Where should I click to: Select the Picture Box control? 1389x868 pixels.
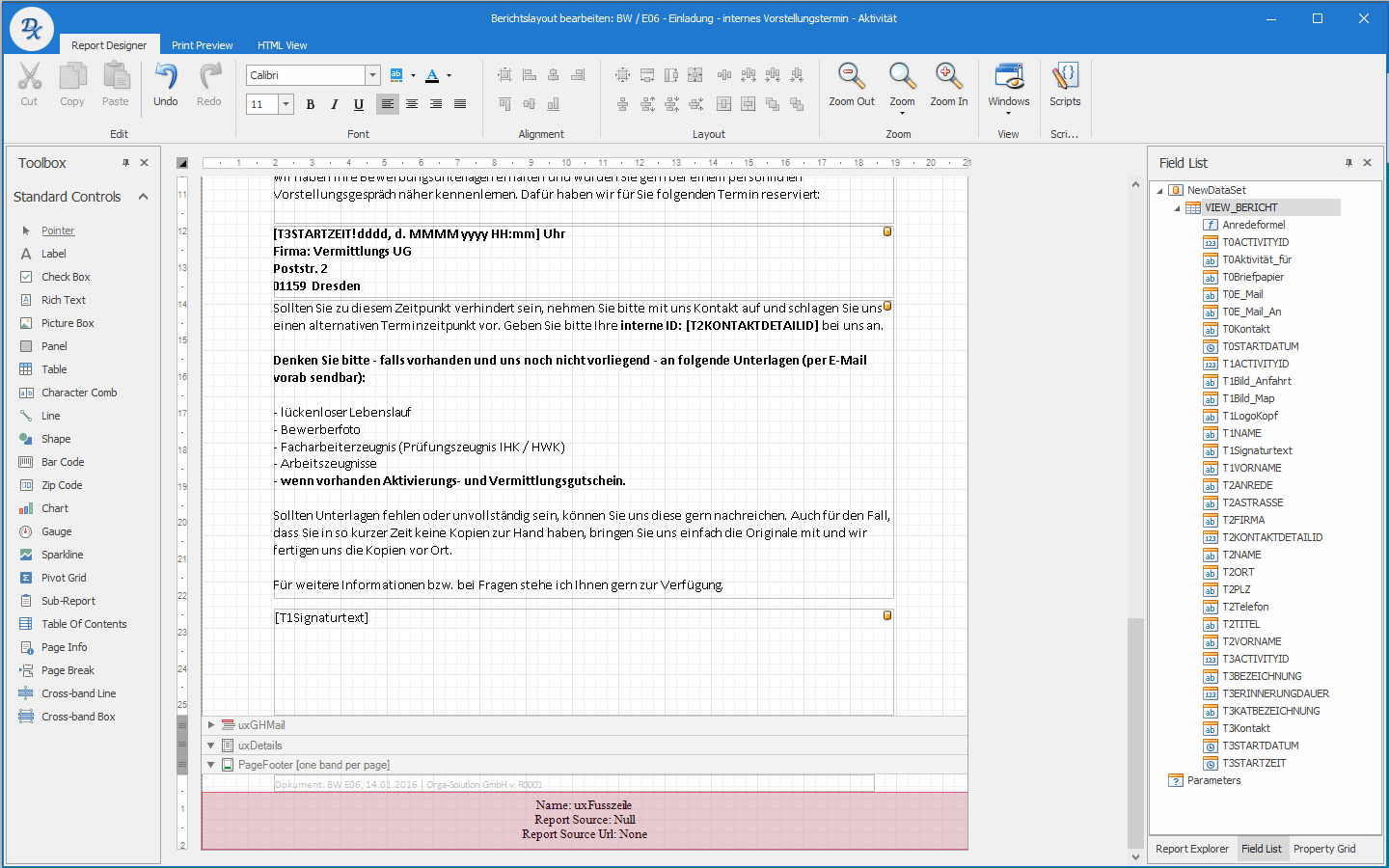tap(68, 323)
